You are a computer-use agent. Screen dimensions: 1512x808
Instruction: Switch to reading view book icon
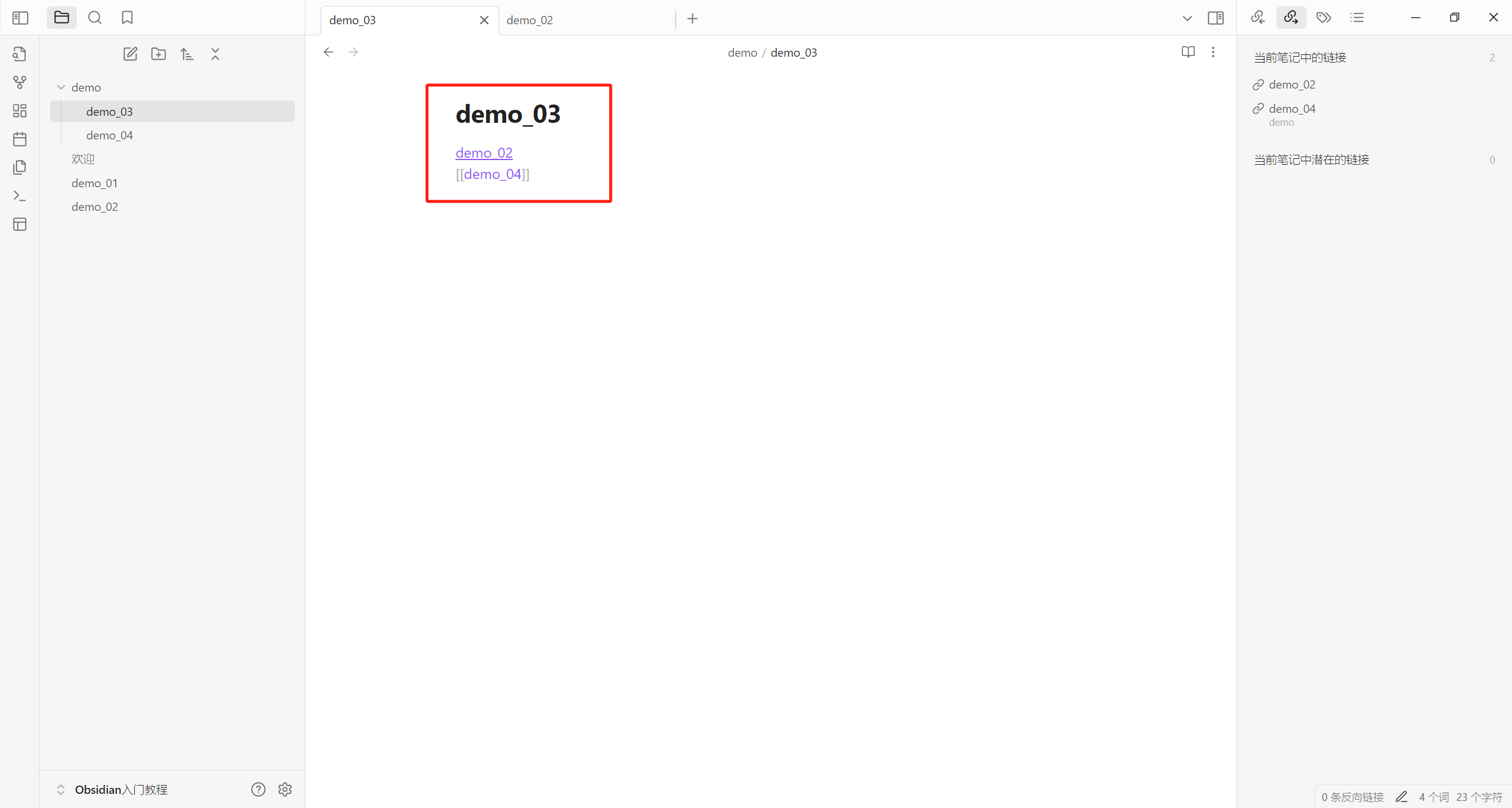pyautogui.click(x=1188, y=52)
